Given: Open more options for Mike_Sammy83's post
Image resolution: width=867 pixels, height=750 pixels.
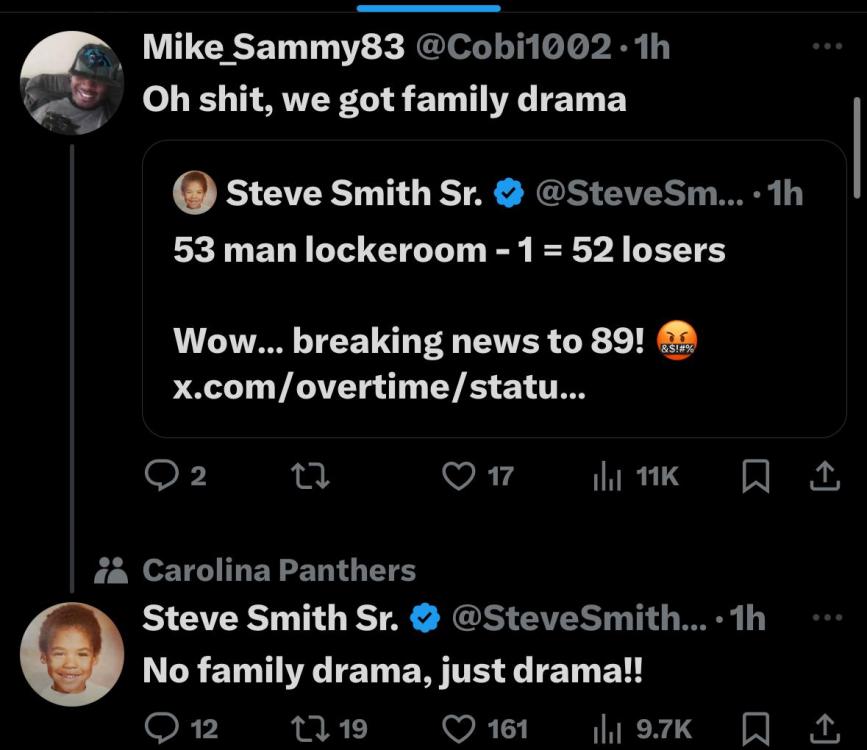Looking at the screenshot, I should pyautogui.click(x=827, y=46).
